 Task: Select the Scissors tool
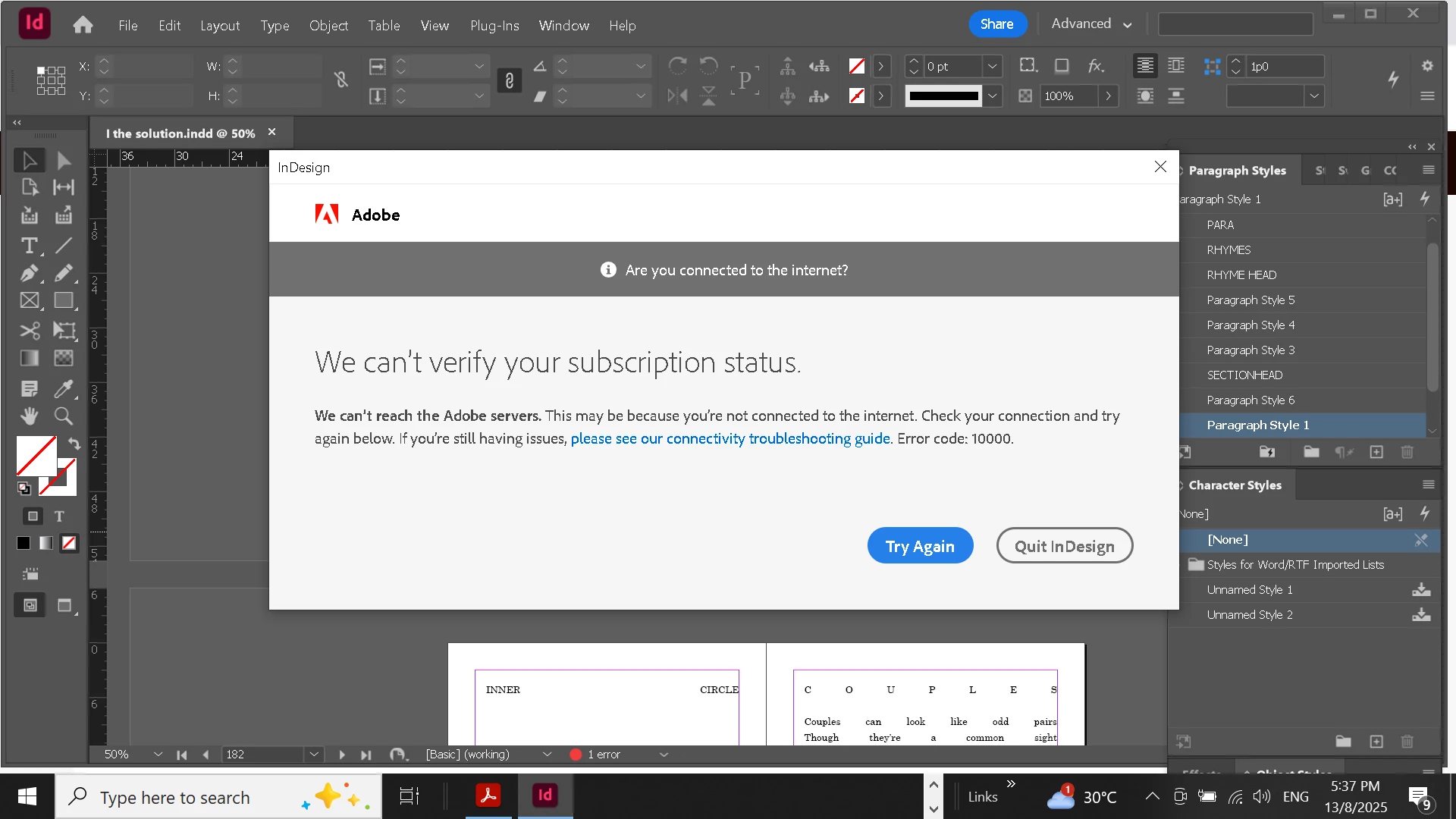pos(29,331)
